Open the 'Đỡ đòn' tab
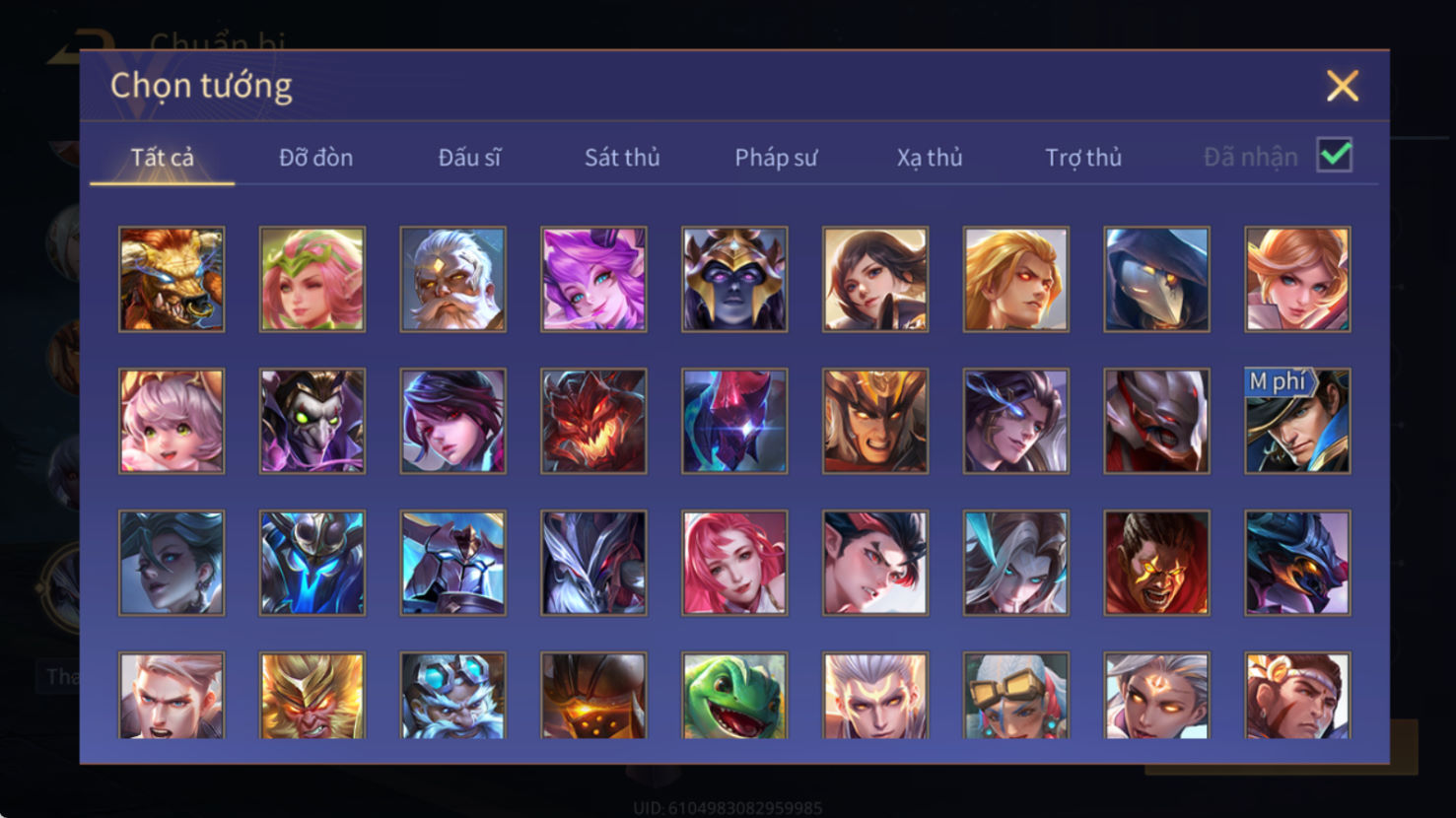The width and height of the screenshot is (1456, 818). [x=315, y=158]
